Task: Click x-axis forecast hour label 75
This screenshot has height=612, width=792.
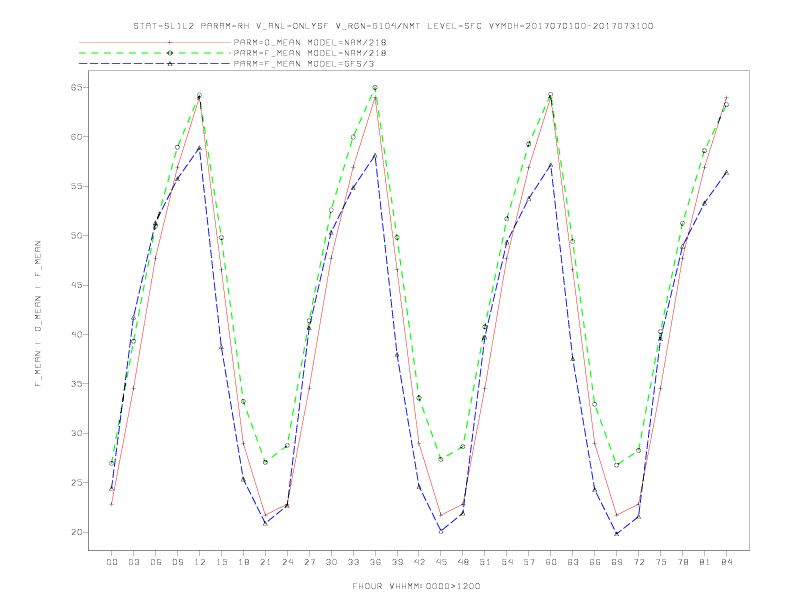Action: (x=661, y=562)
